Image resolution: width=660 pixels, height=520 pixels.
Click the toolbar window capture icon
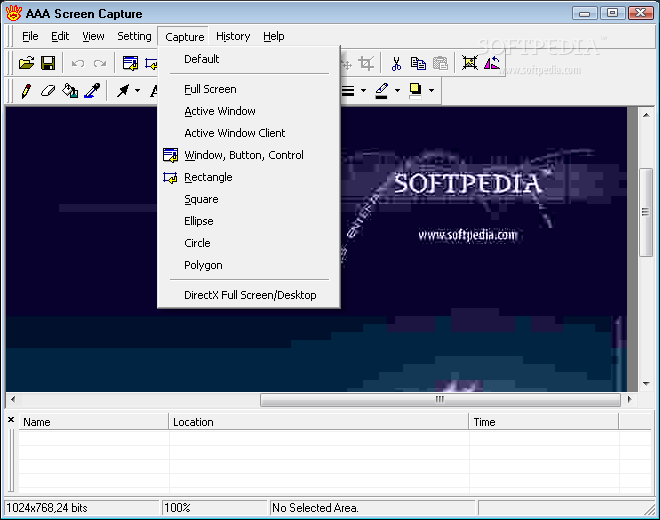(x=130, y=63)
